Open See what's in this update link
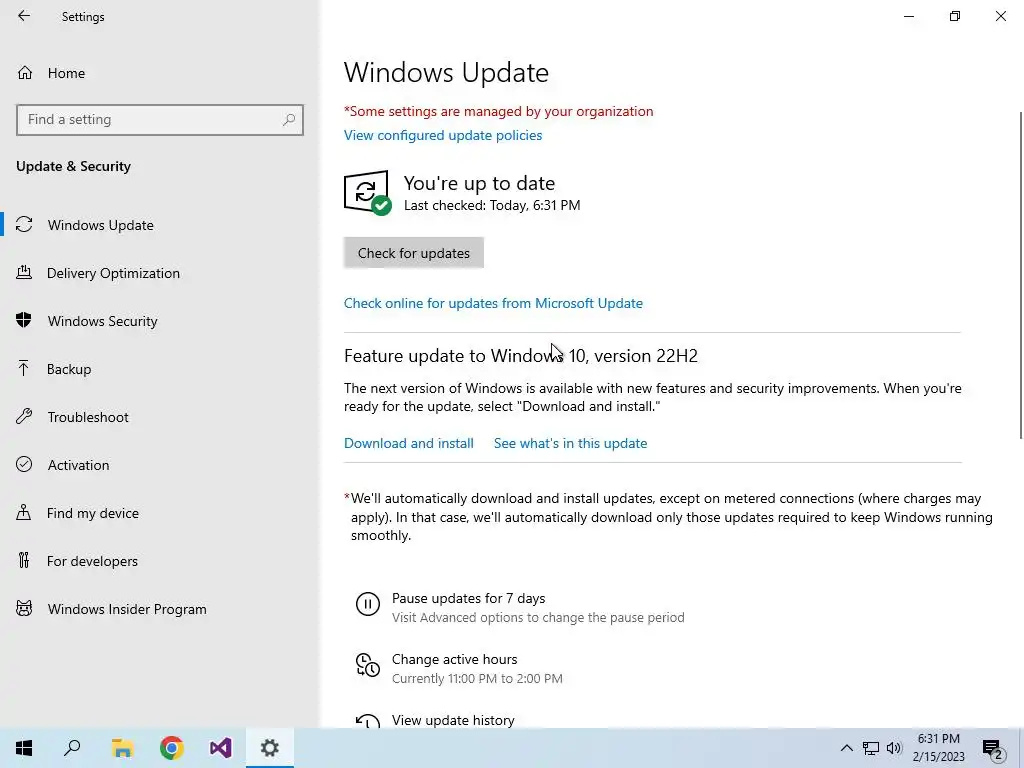1024x768 pixels. point(570,443)
